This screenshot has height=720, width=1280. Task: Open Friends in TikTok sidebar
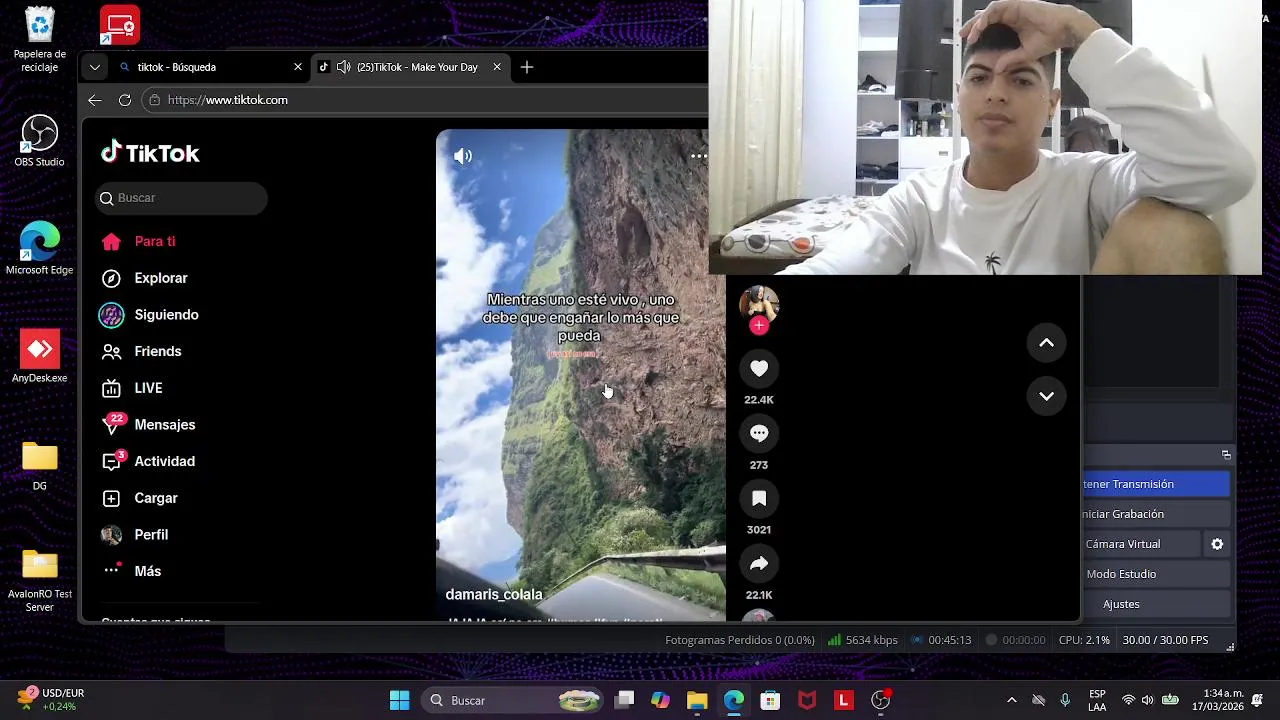tap(142, 351)
